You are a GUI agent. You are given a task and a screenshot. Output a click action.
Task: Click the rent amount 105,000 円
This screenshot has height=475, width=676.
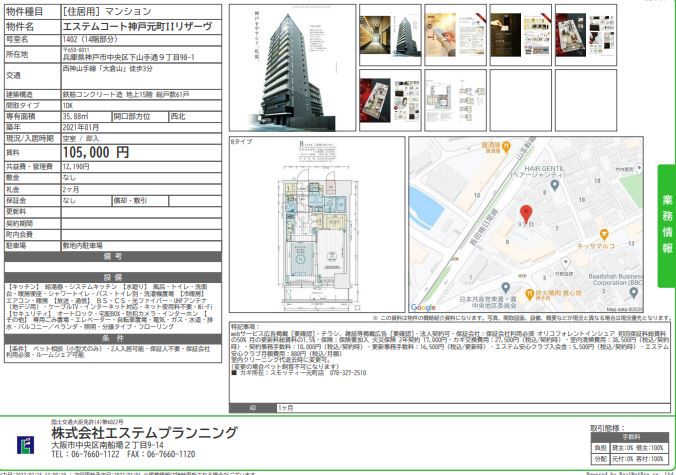click(96, 152)
